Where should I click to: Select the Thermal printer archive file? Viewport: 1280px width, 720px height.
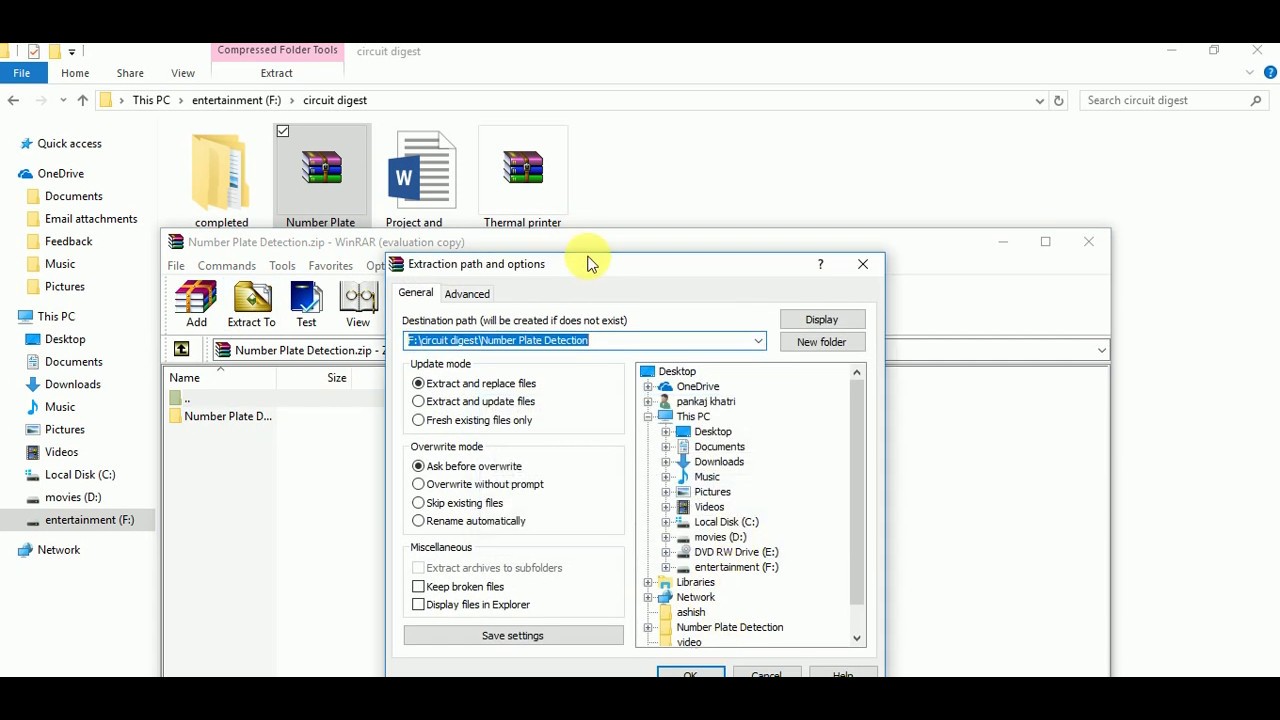(523, 177)
